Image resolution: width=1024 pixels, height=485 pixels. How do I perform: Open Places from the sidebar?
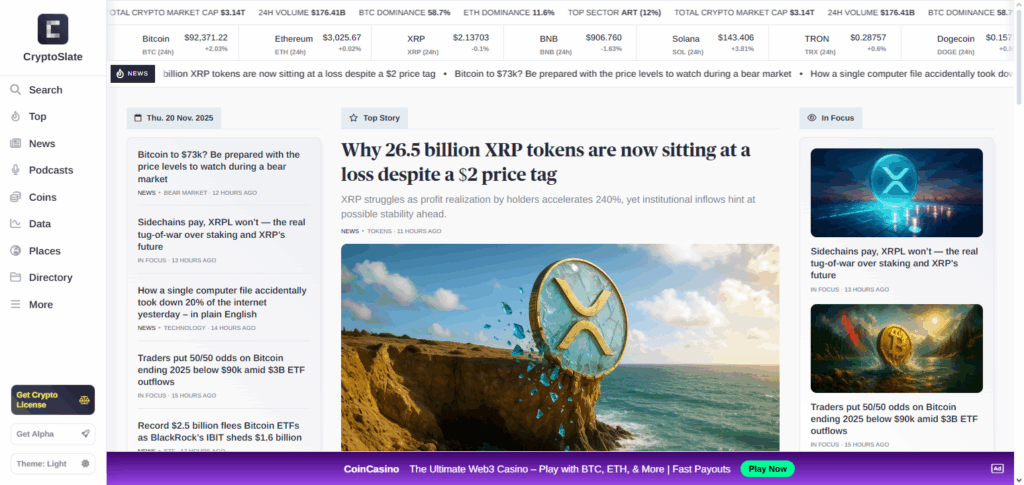tap(44, 251)
